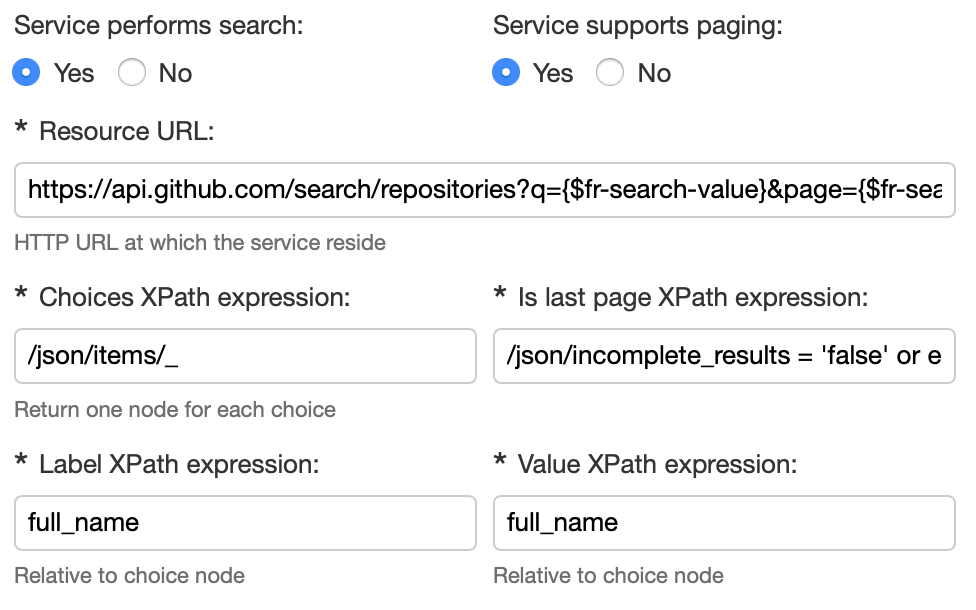Click the Value XPath expression input
Viewport: 976px width, 610px height.
724,522
